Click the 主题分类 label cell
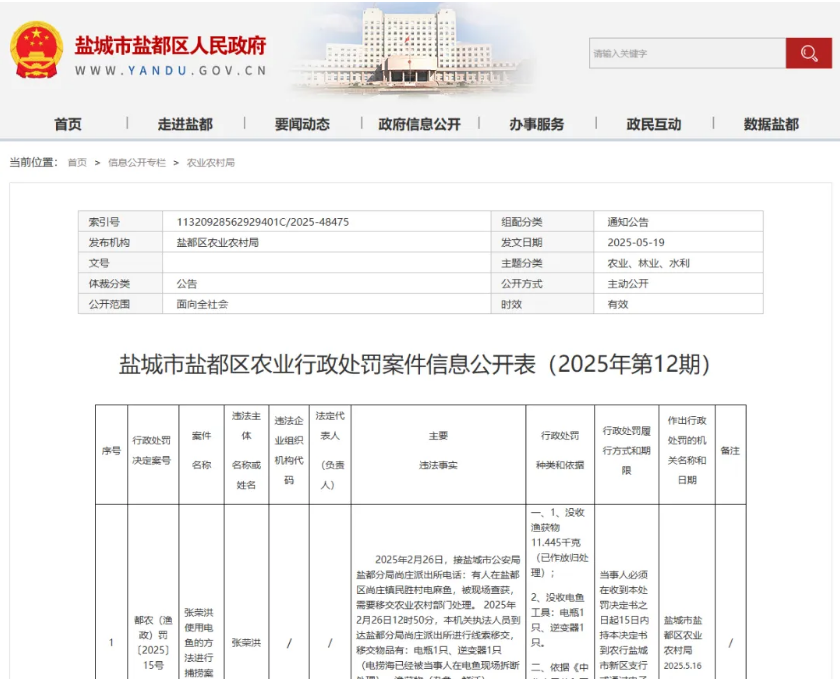840x680 pixels. 542,263
